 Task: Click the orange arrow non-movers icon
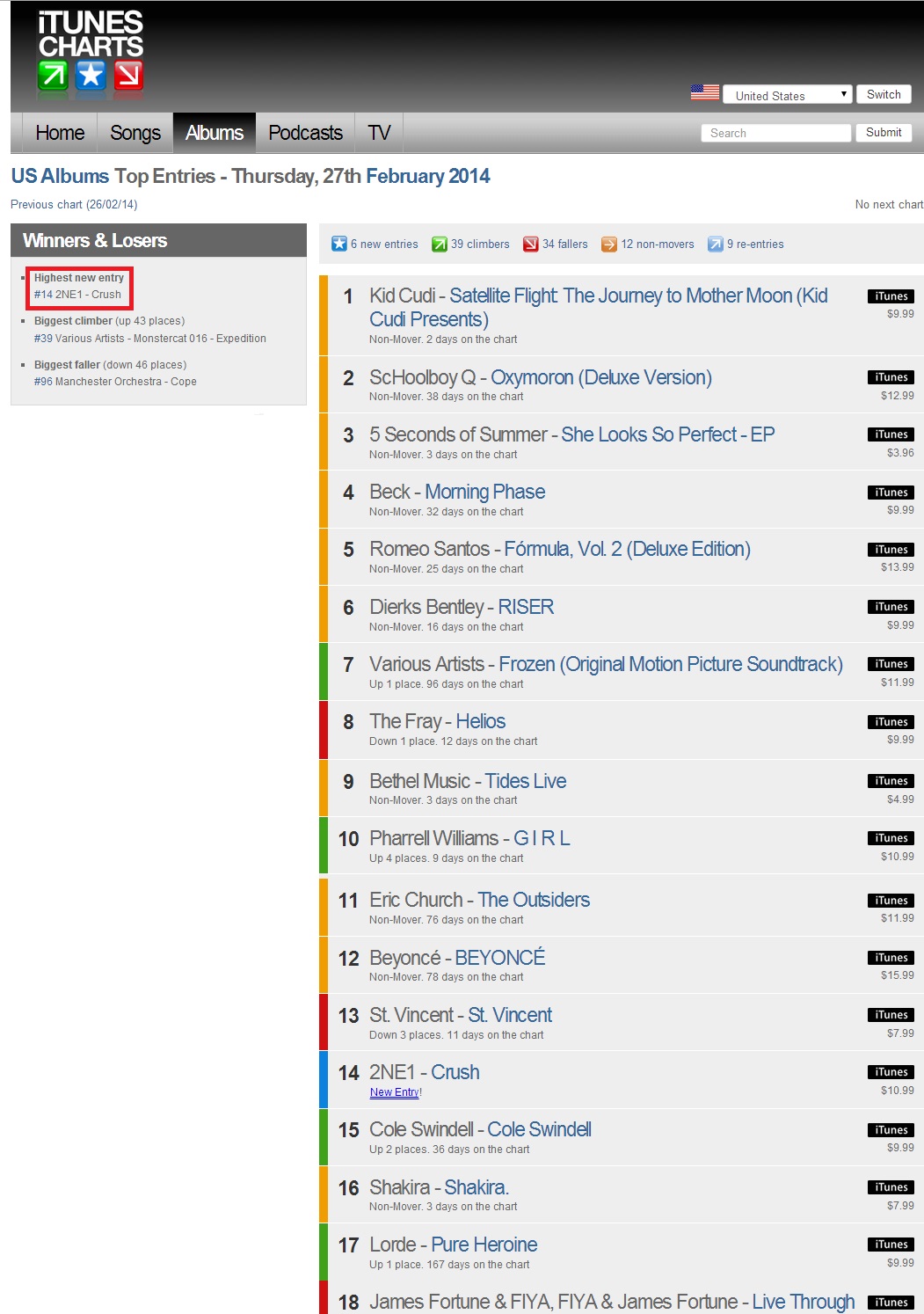608,244
